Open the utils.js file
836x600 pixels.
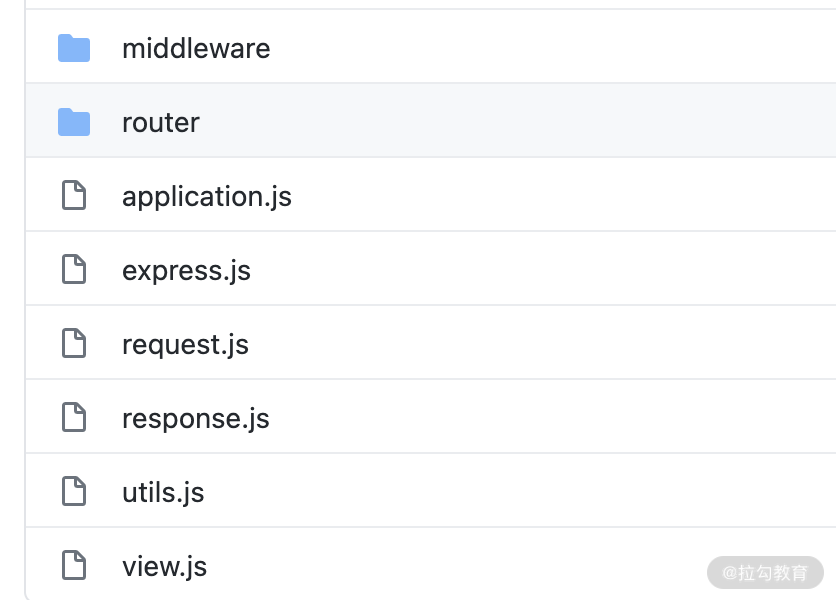[163, 493]
